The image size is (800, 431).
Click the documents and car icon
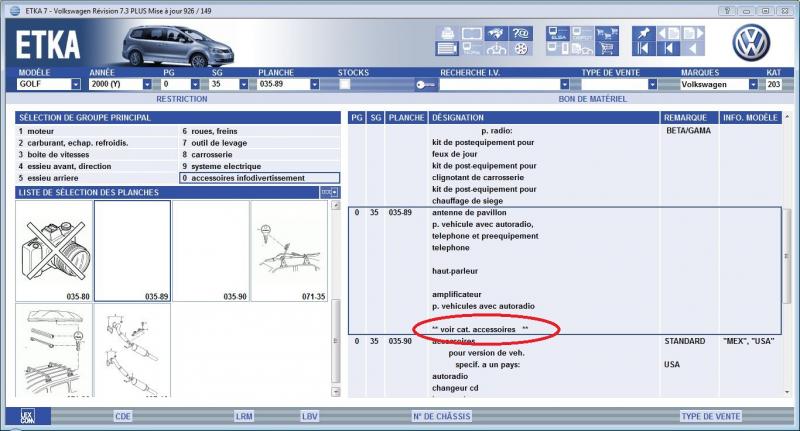pyautogui.click(x=582, y=48)
